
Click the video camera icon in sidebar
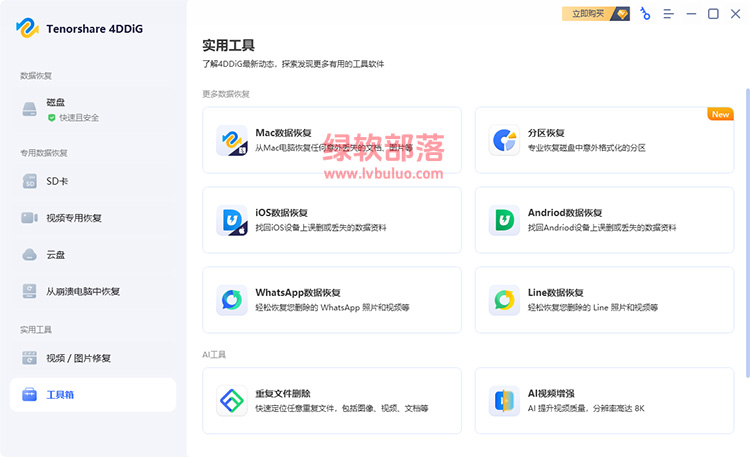(x=30, y=218)
